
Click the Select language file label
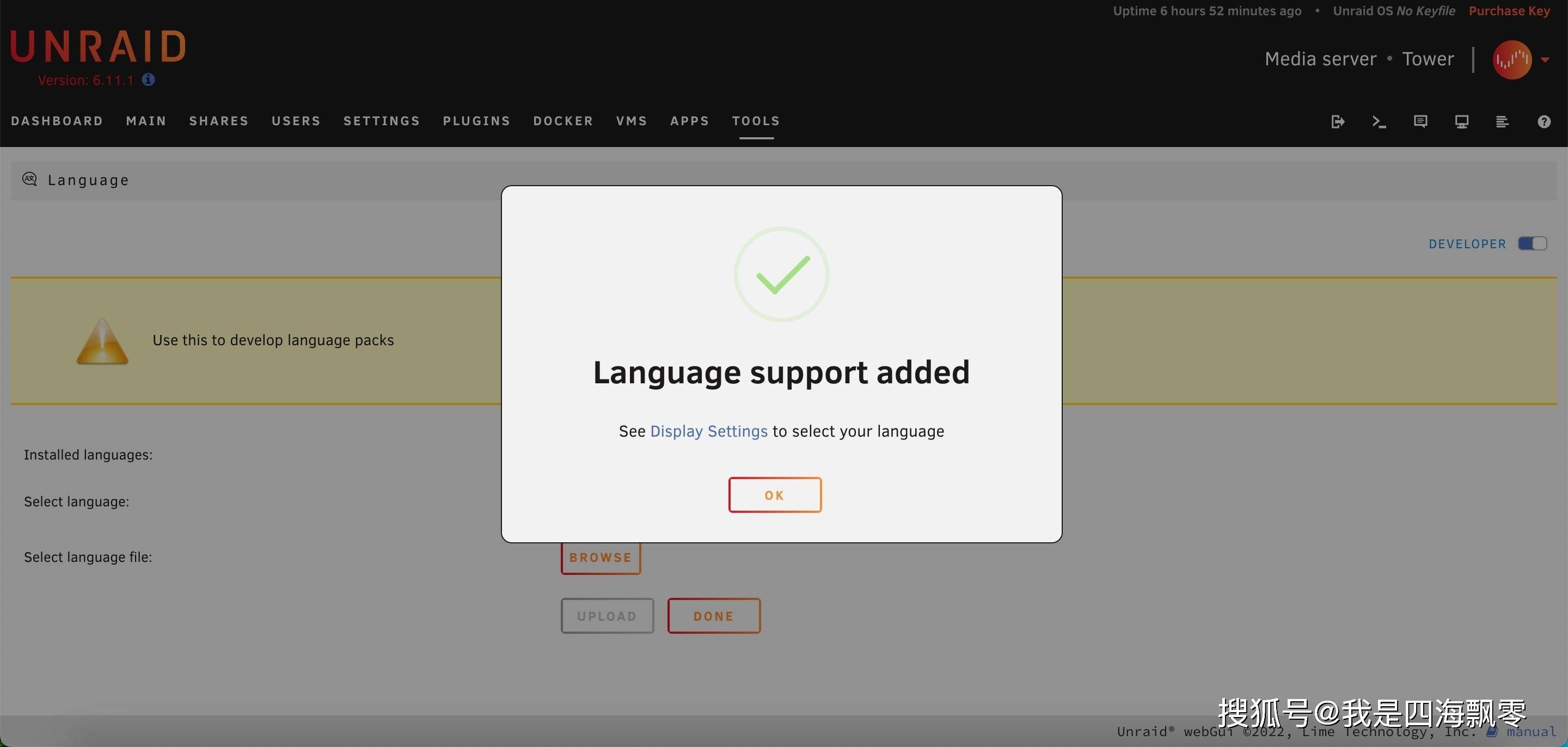click(88, 557)
